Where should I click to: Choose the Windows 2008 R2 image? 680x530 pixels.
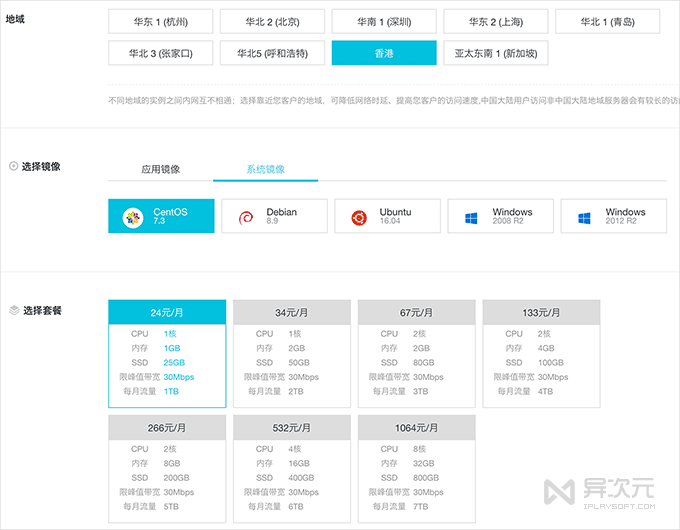501,216
